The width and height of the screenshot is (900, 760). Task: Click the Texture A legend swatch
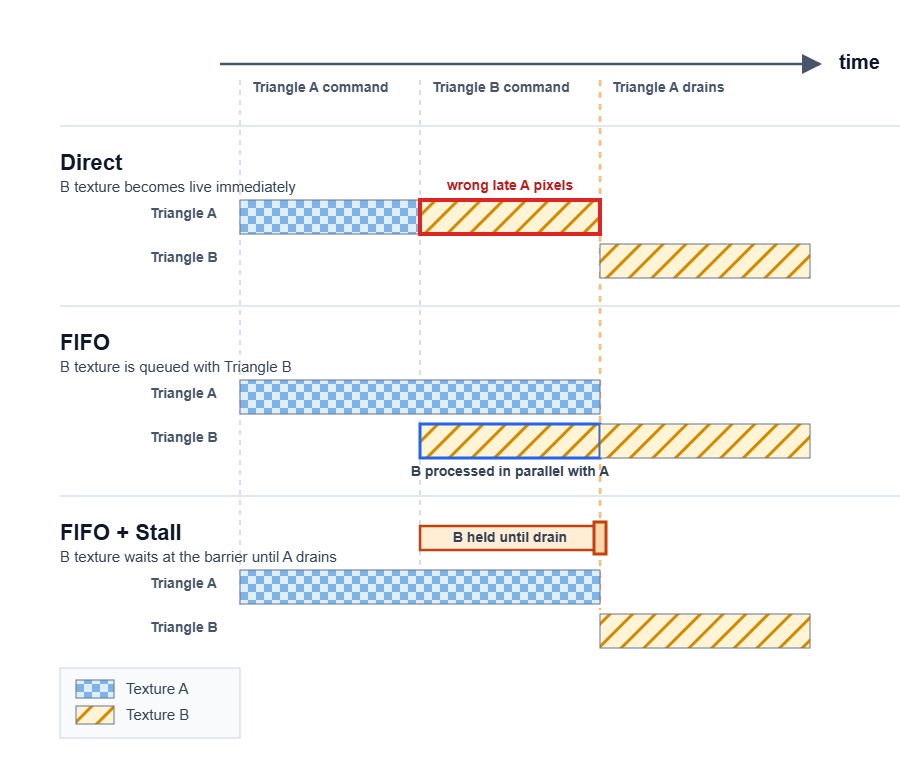click(x=95, y=689)
